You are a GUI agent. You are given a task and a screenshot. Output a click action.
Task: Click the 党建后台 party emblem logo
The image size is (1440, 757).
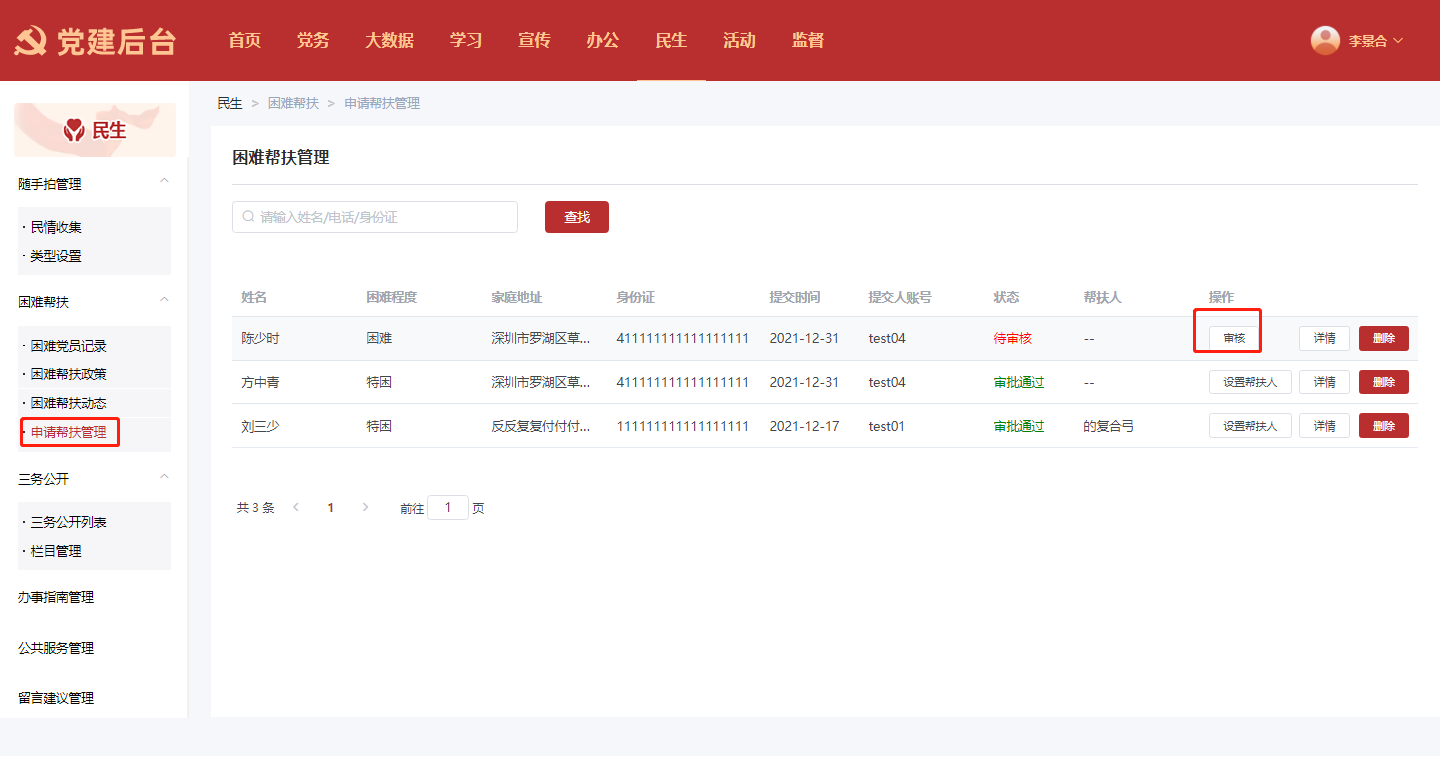tap(30, 42)
